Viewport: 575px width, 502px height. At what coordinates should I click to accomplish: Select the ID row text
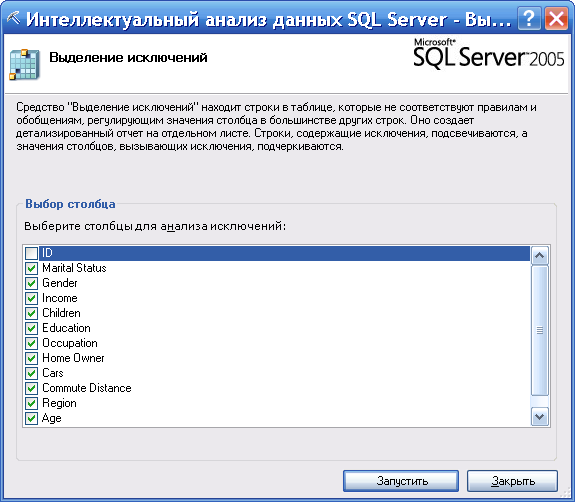click(x=47, y=253)
